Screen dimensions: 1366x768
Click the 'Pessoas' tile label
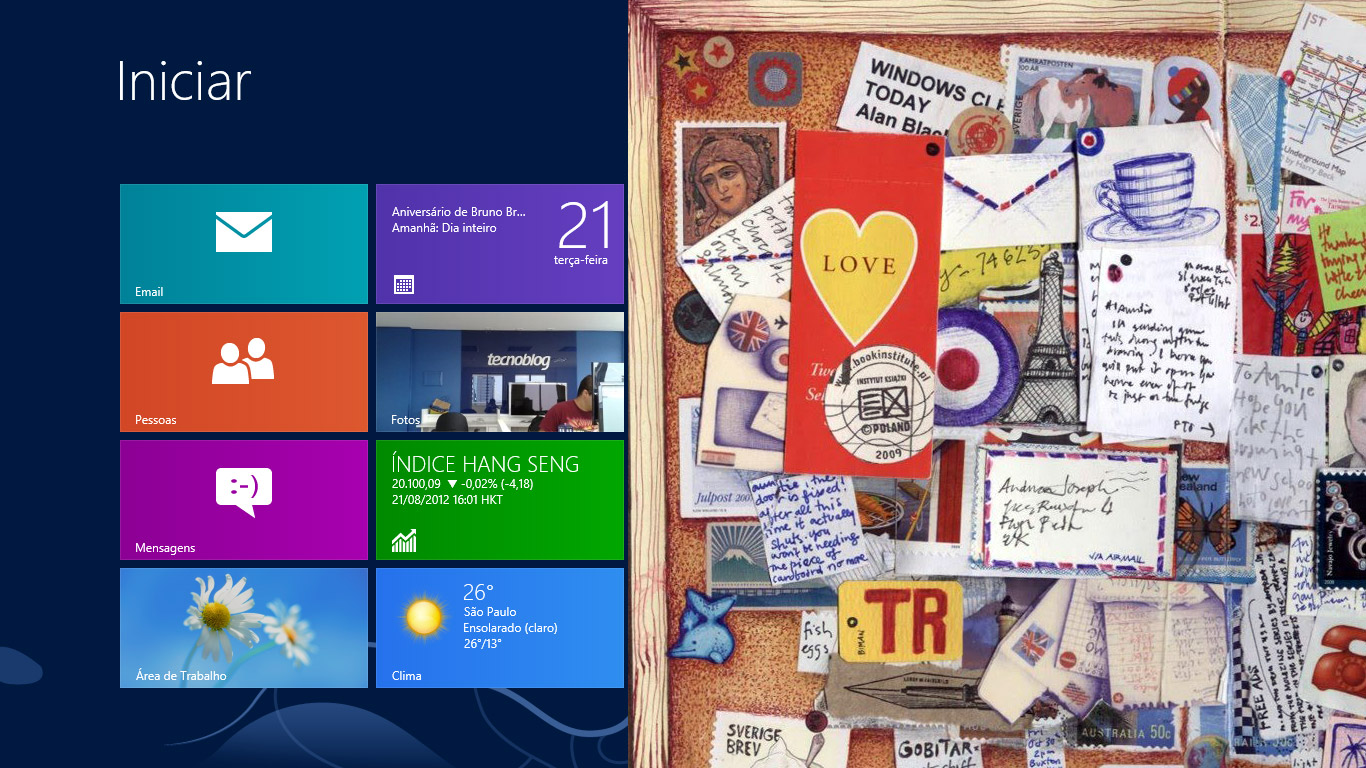156,420
